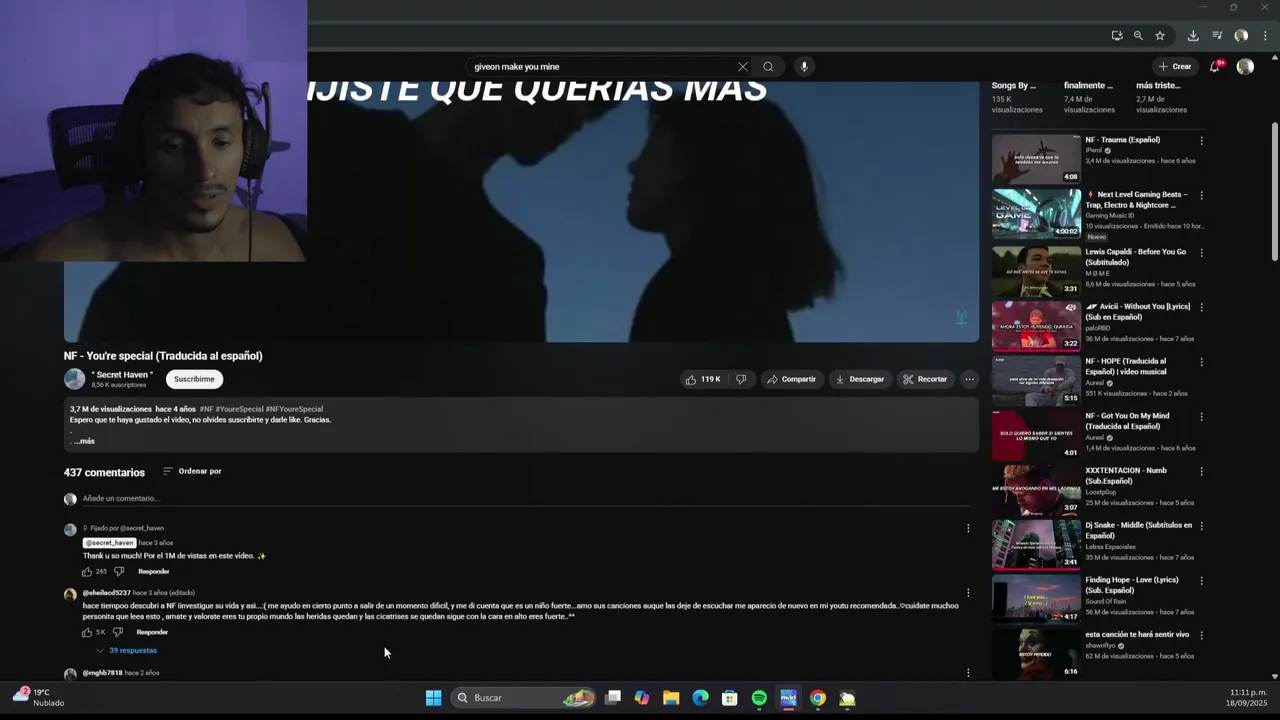1280x720 pixels.
Task: Like the pinned comment with 245 likes
Action: tap(87, 571)
